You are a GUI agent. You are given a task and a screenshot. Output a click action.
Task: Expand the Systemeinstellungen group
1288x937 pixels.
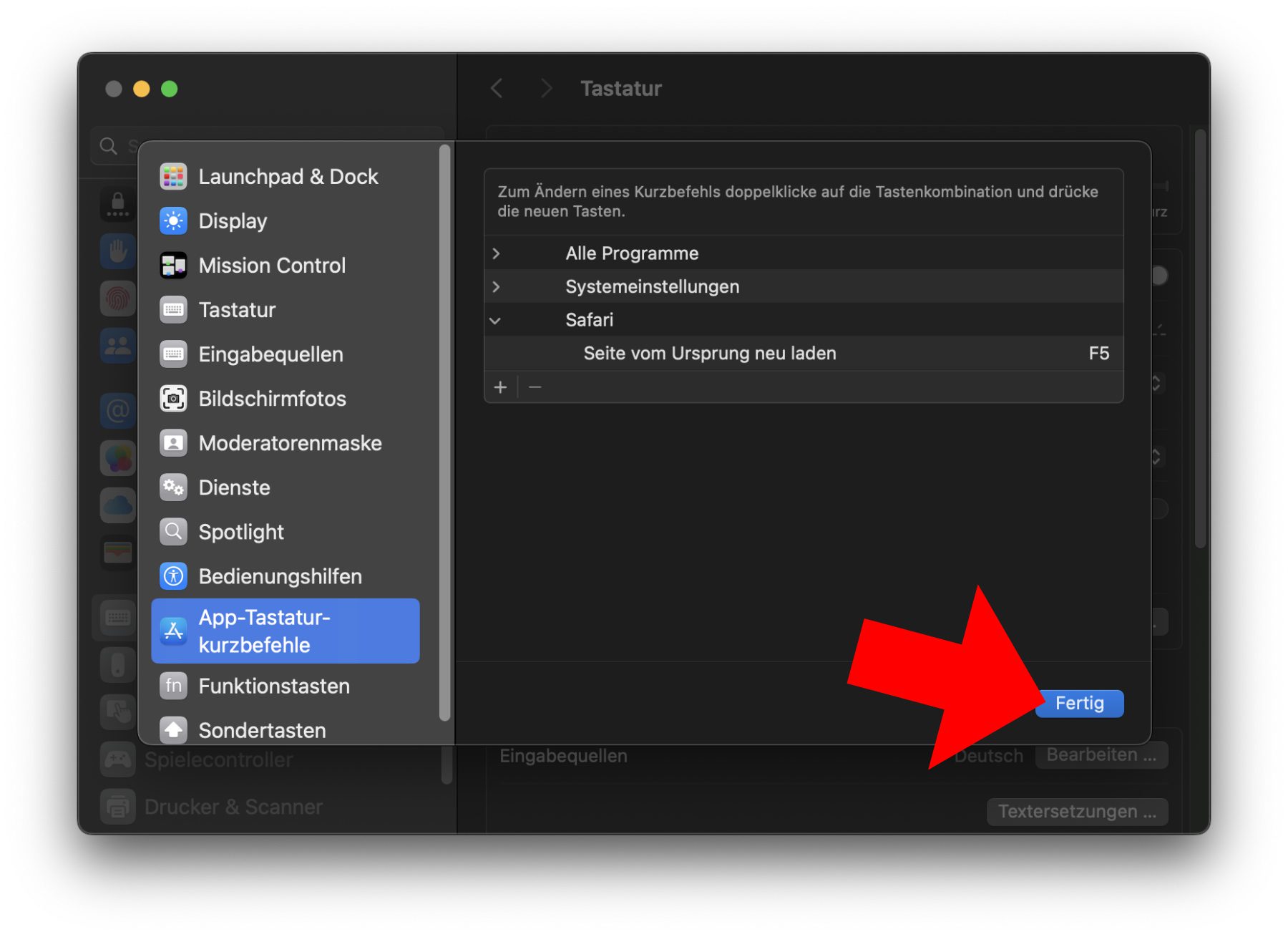pos(496,287)
